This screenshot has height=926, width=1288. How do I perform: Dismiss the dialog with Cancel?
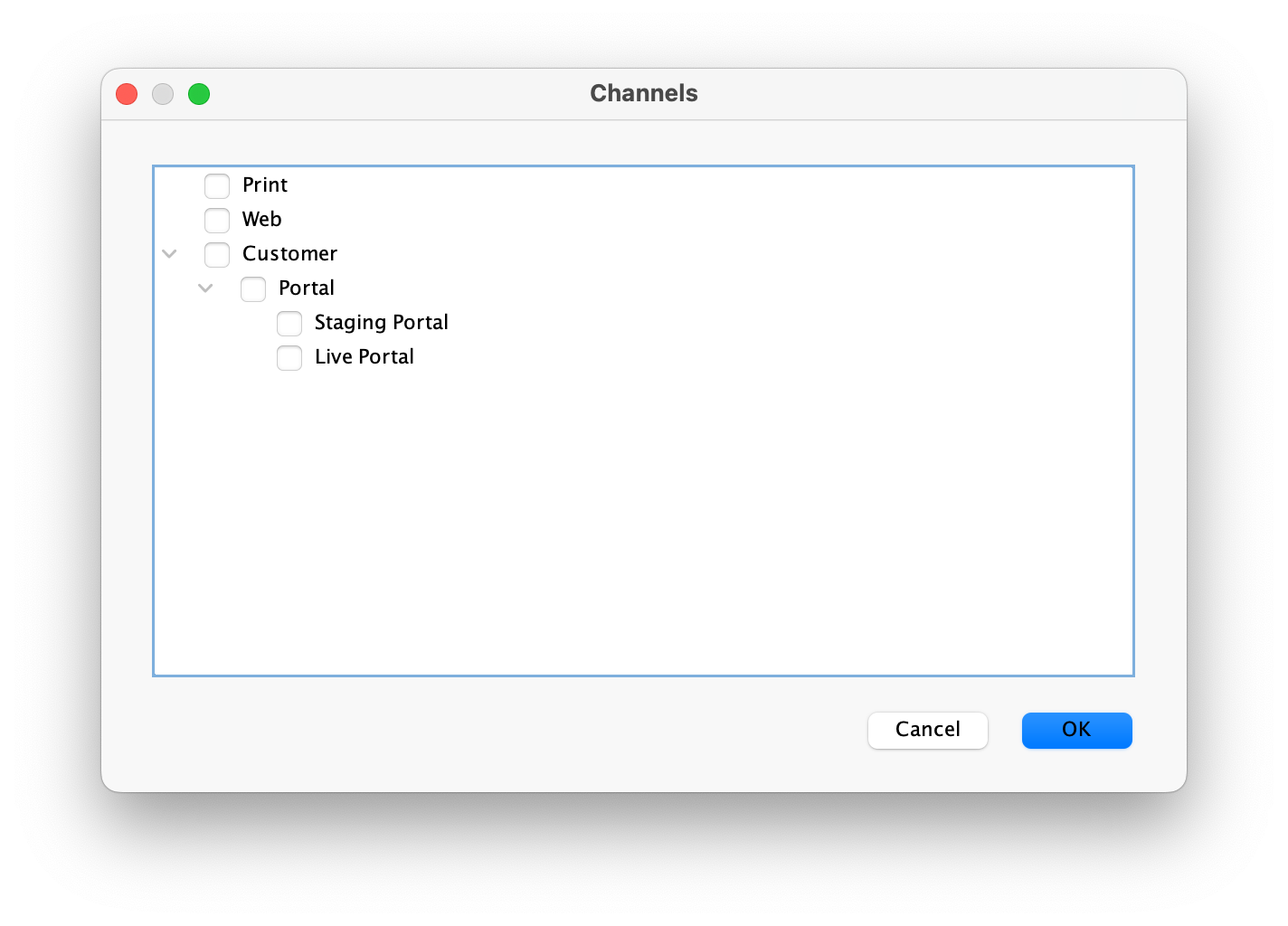coord(927,730)
